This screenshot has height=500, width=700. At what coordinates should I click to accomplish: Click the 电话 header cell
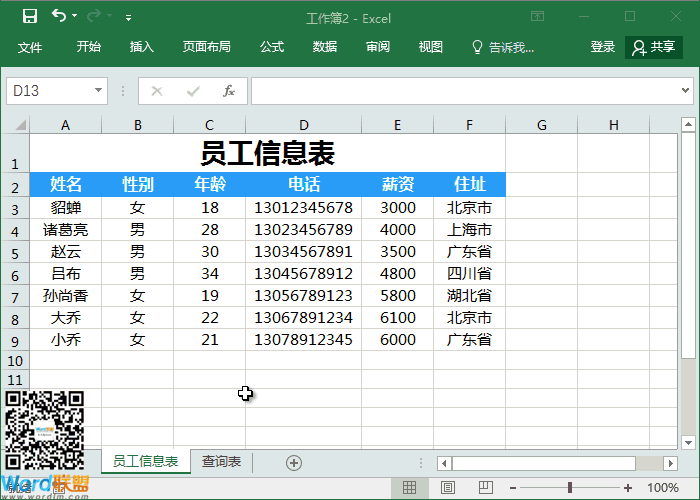pos(304,184)
